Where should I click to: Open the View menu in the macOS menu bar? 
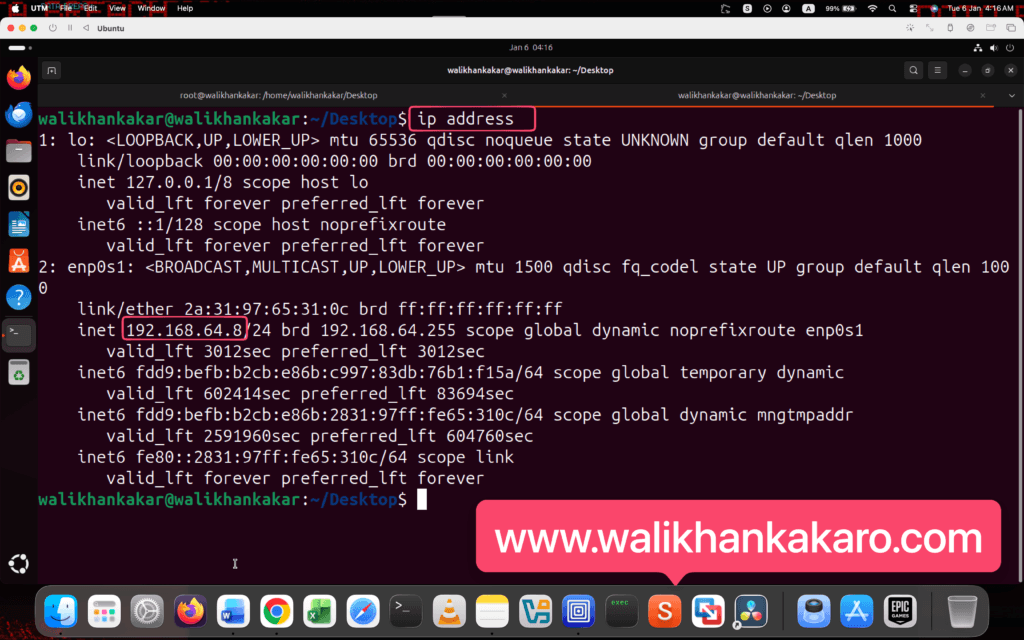click(117, 8)
